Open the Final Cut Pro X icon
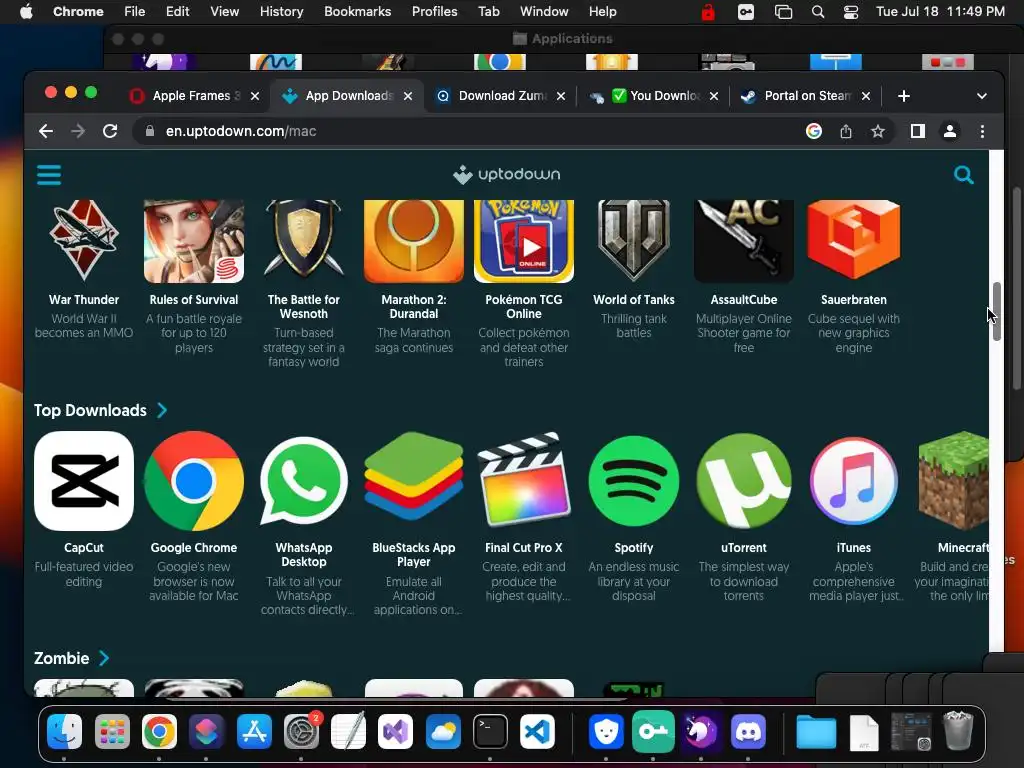 [524, 479]
